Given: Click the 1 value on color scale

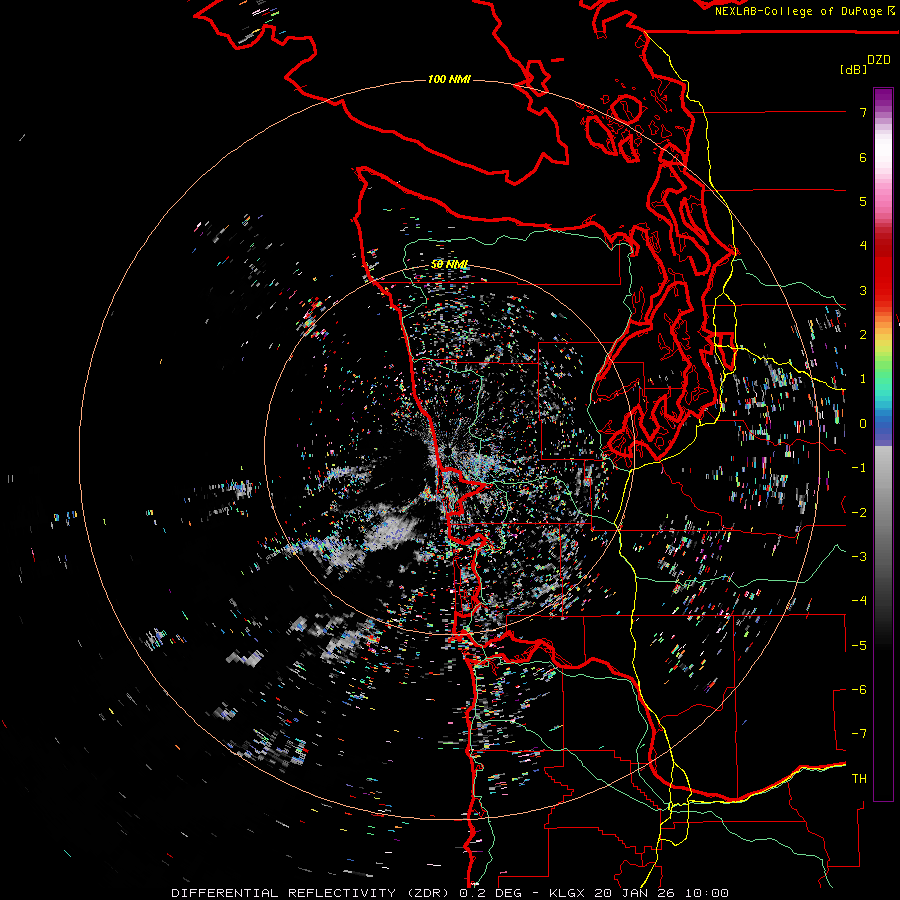Looking at the screenshot, I should (863, 379).
